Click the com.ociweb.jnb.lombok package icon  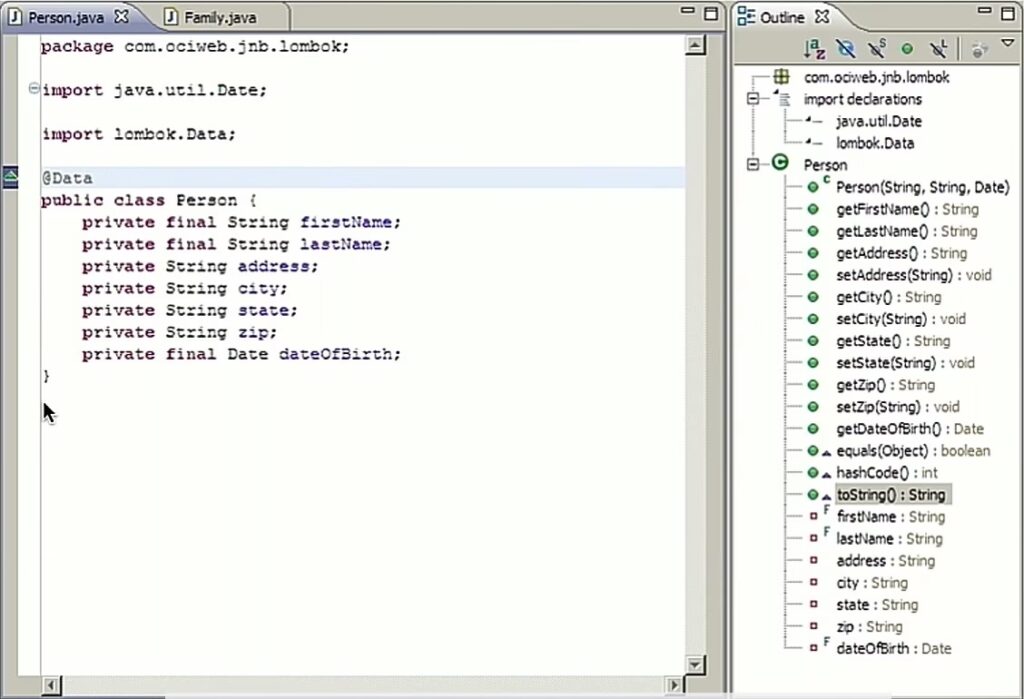pos(782,77)
